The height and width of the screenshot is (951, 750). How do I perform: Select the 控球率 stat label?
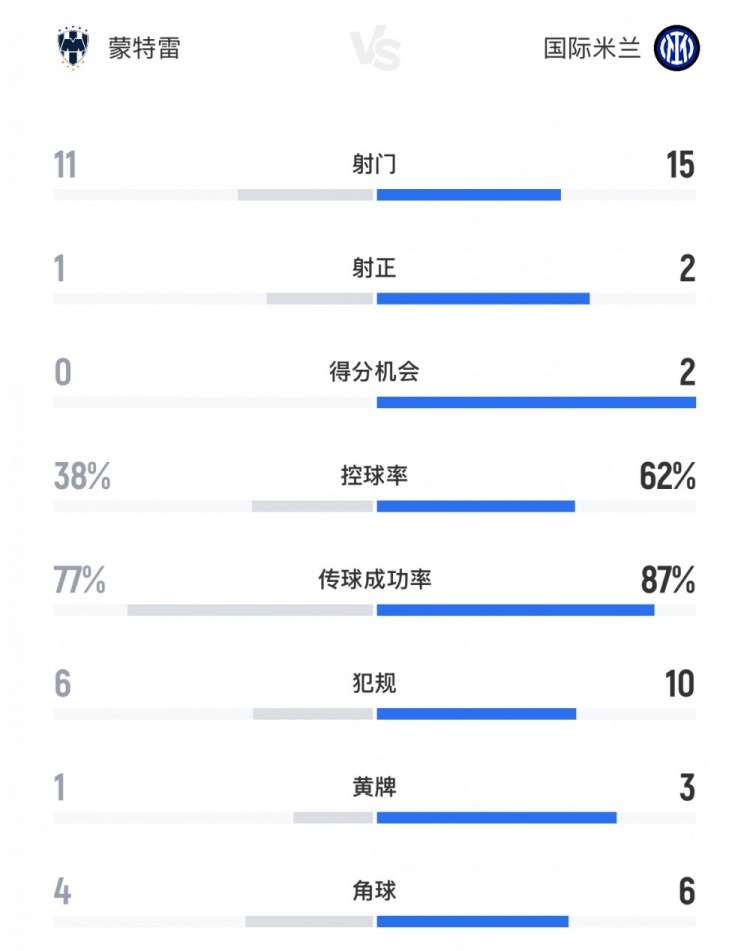(374, 476)
